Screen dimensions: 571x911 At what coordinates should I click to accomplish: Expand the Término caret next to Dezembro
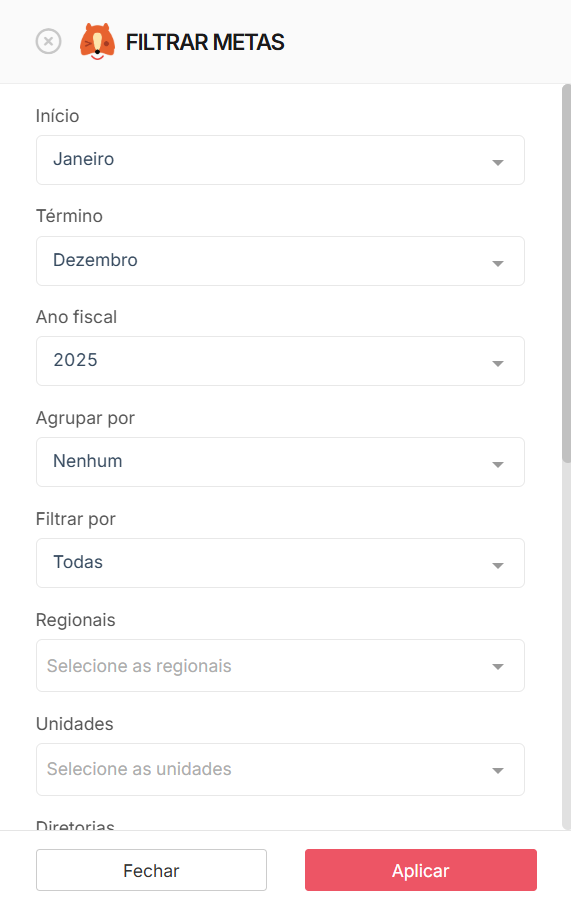pos(498,263)
